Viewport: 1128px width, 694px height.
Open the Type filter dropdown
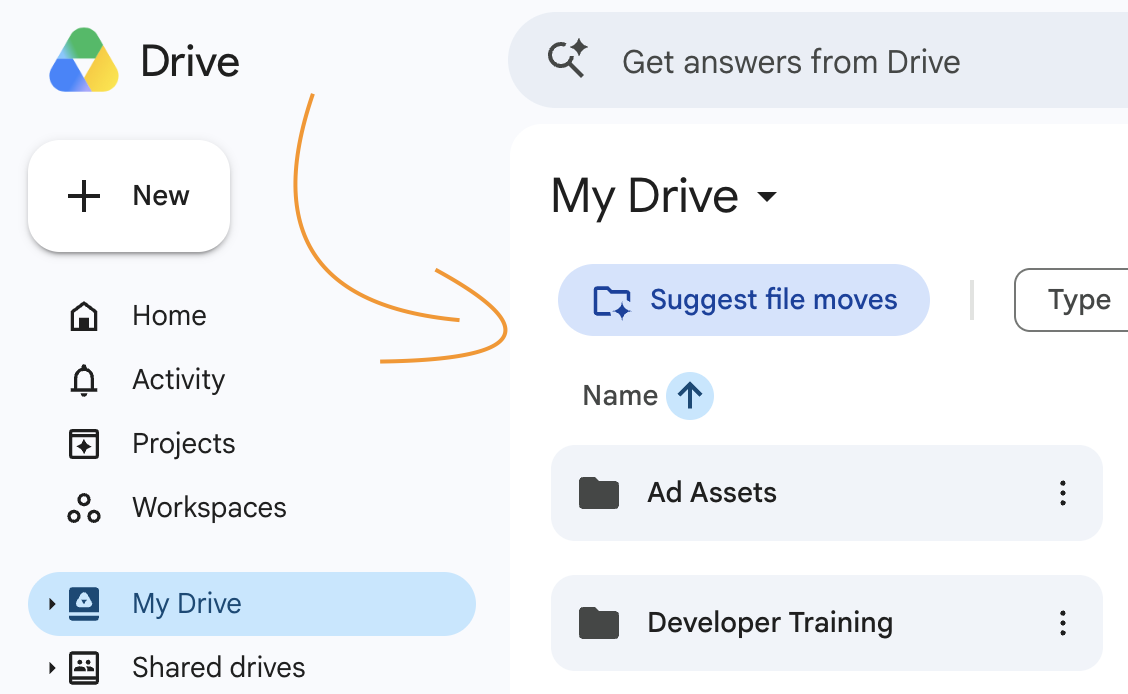coord(1072,300)
